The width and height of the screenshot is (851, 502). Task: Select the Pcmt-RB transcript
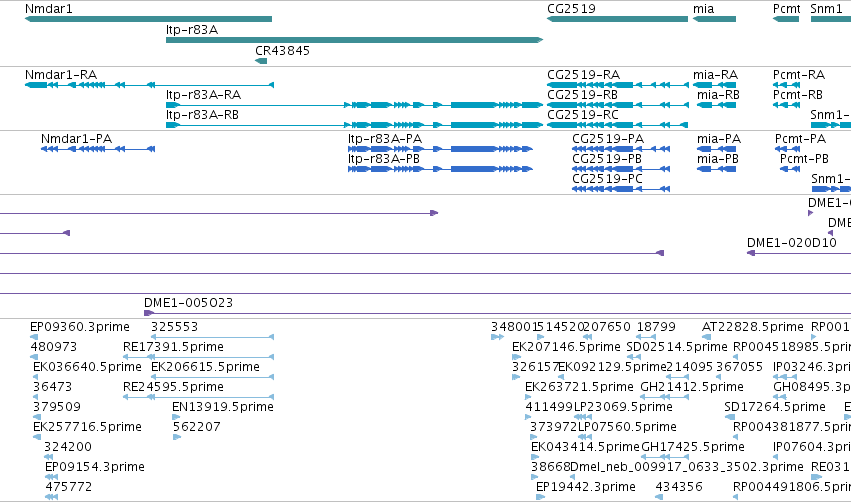pyautogui.click(x=786, y=105)
